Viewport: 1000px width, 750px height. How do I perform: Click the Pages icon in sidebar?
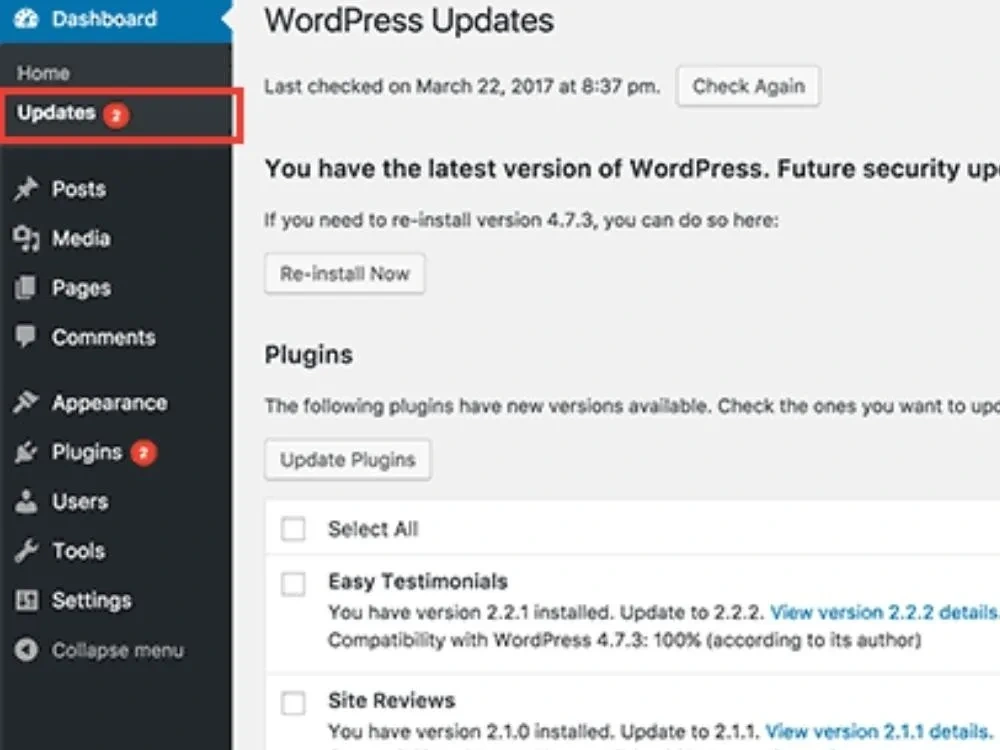point(26,288)
